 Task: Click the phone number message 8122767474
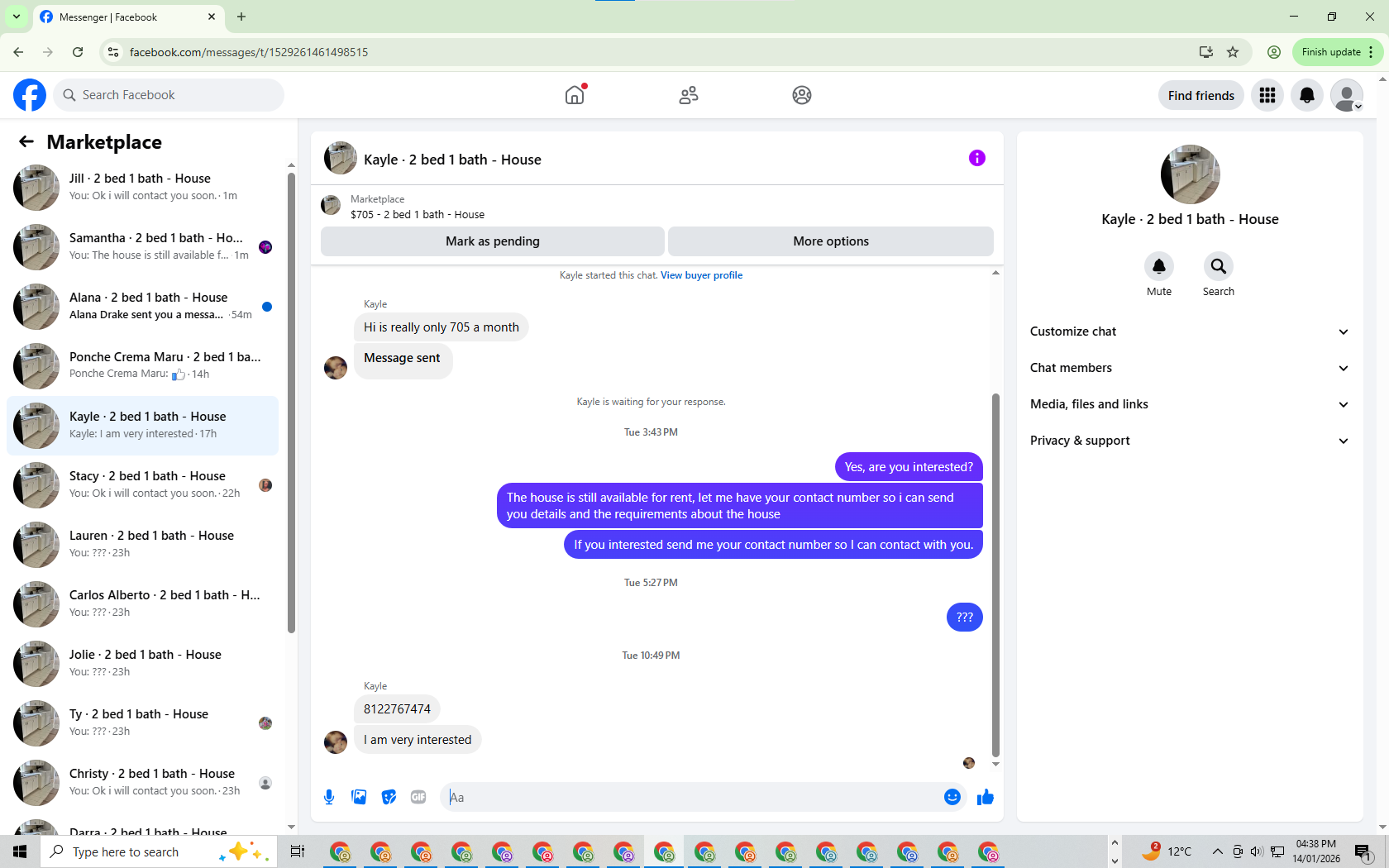[397, 709]
